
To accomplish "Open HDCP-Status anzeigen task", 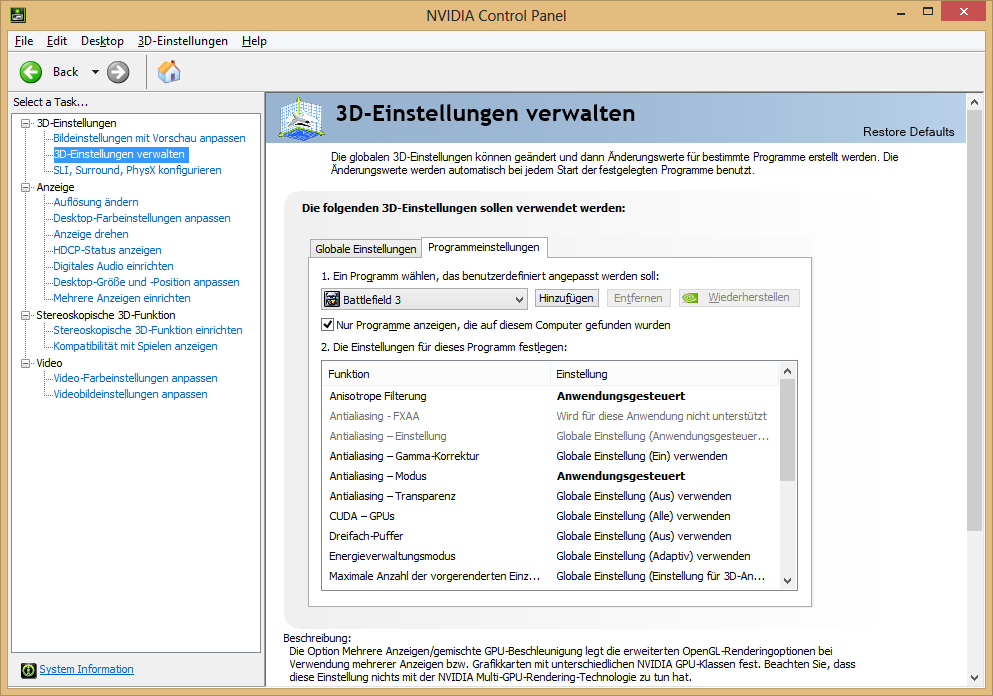I will (107, 250).
